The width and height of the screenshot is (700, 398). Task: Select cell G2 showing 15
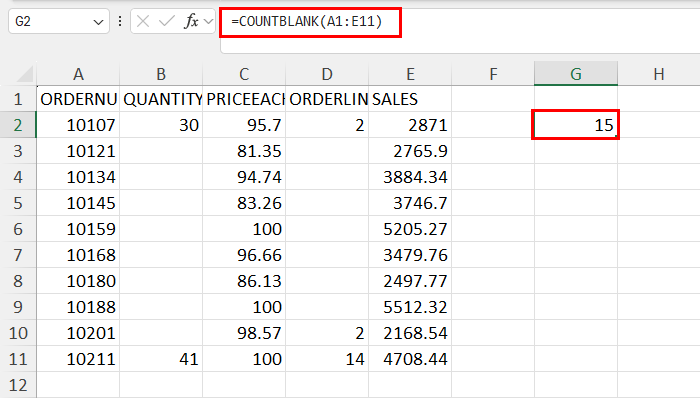coord(576,125)
